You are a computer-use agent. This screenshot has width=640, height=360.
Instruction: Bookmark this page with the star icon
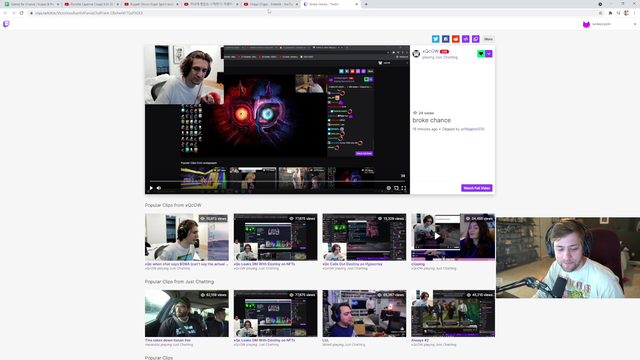(600, 13)
